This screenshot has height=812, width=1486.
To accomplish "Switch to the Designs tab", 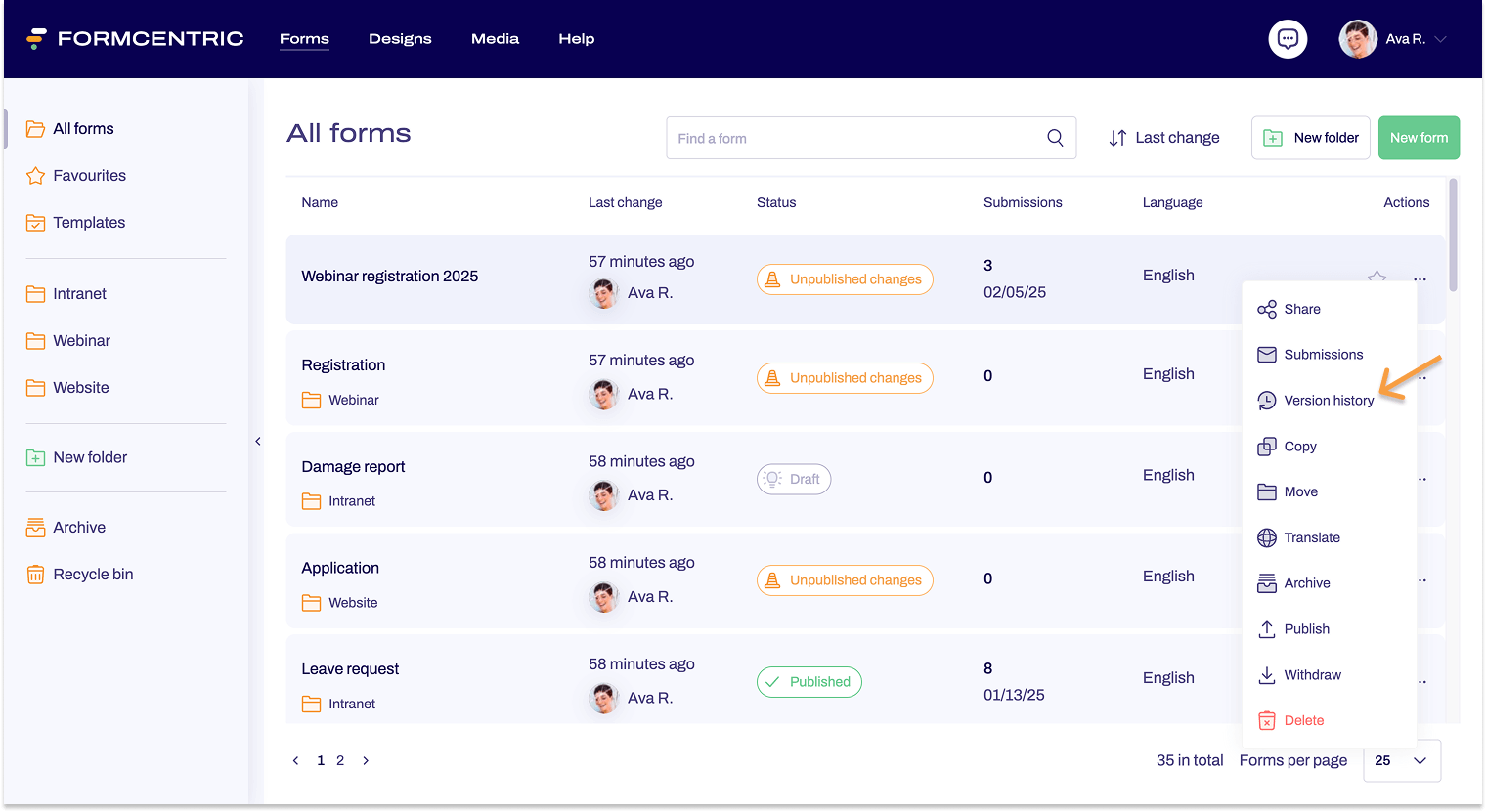I will (400, 39).
